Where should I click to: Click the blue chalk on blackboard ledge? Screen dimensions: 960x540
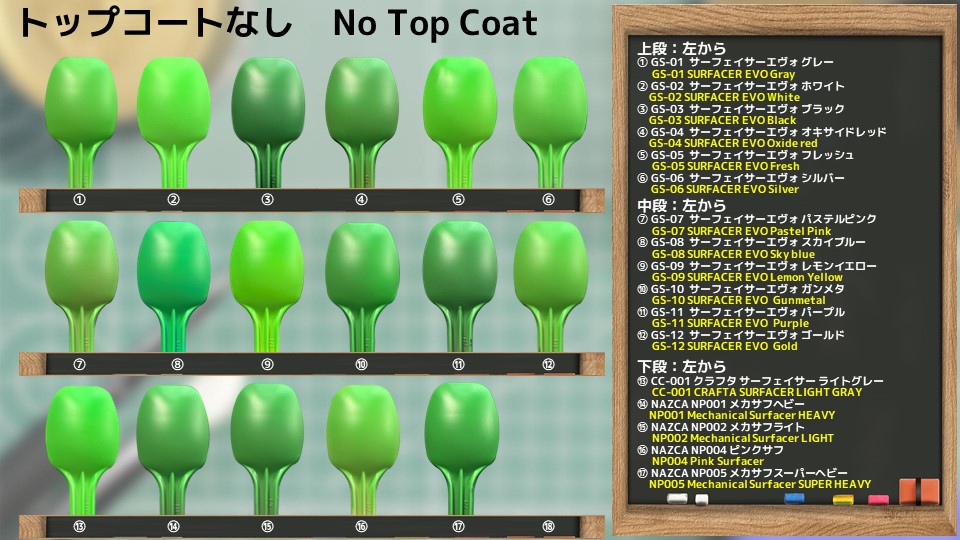[x=794, y=499]
